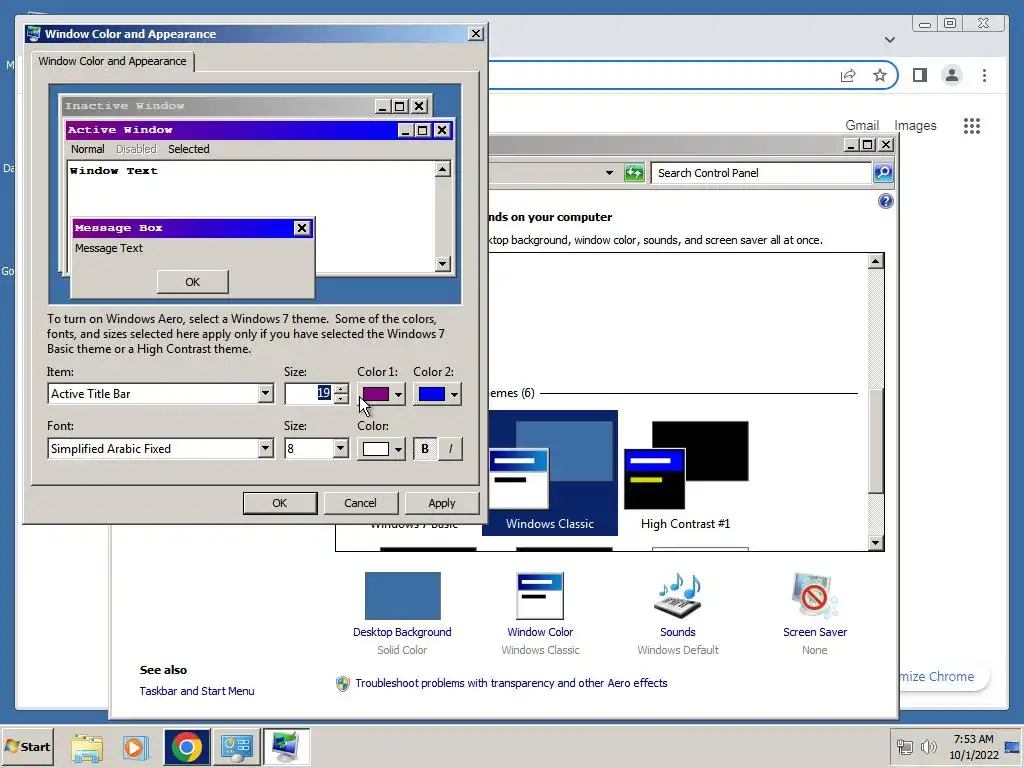
Task: Open the taskbar clock showing 7:53 AM
Action: [x=973, y=747]
